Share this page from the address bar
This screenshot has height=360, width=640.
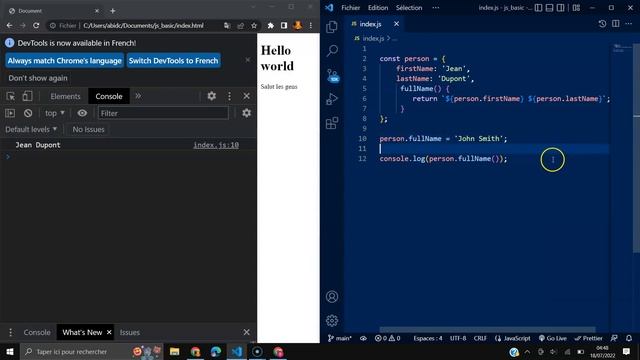(240, 25)
